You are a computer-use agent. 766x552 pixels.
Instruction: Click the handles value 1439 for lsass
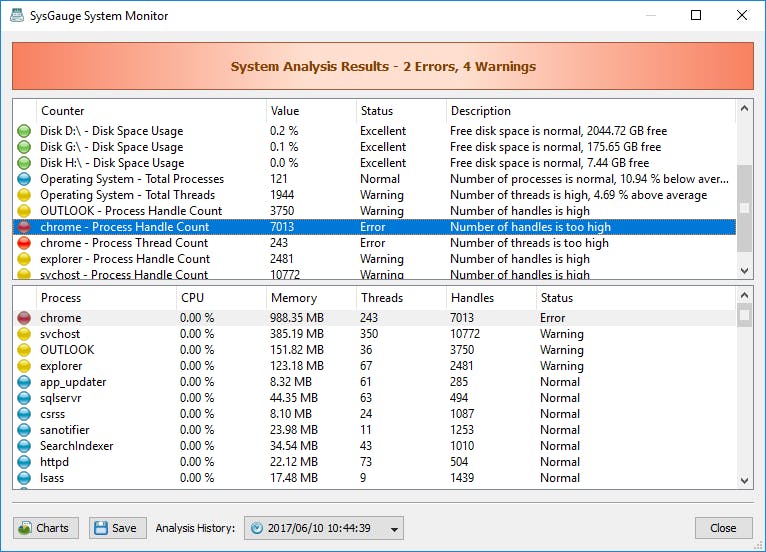[x=462, y=478]
